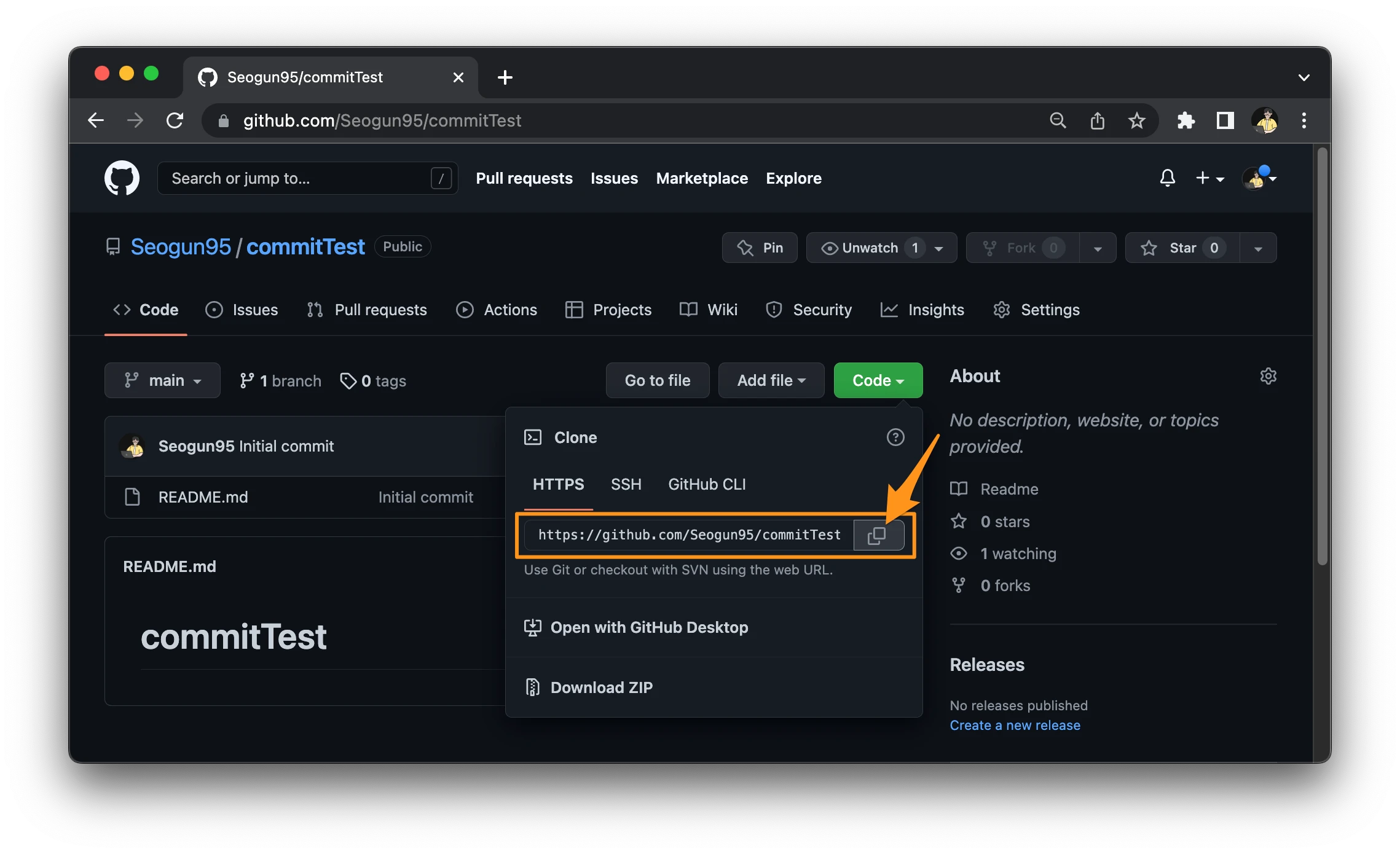The height and width of the screenshot is (854, 1400).
Task: Select the Code repository tab
Action: 146,310
